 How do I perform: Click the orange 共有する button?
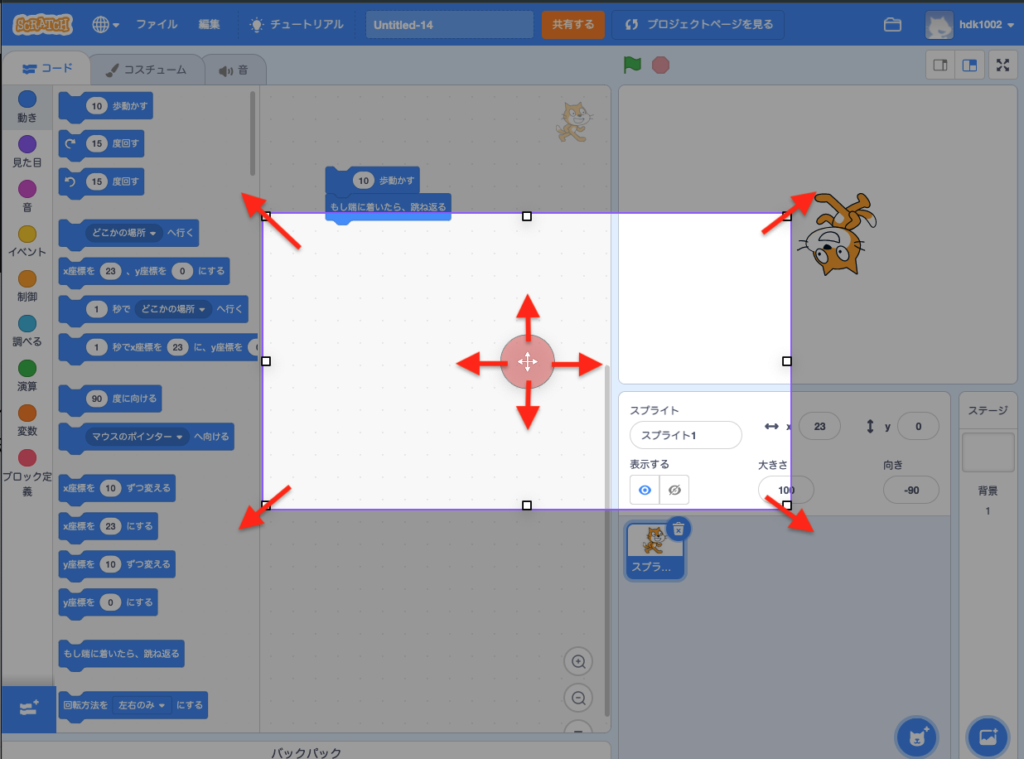573,25
